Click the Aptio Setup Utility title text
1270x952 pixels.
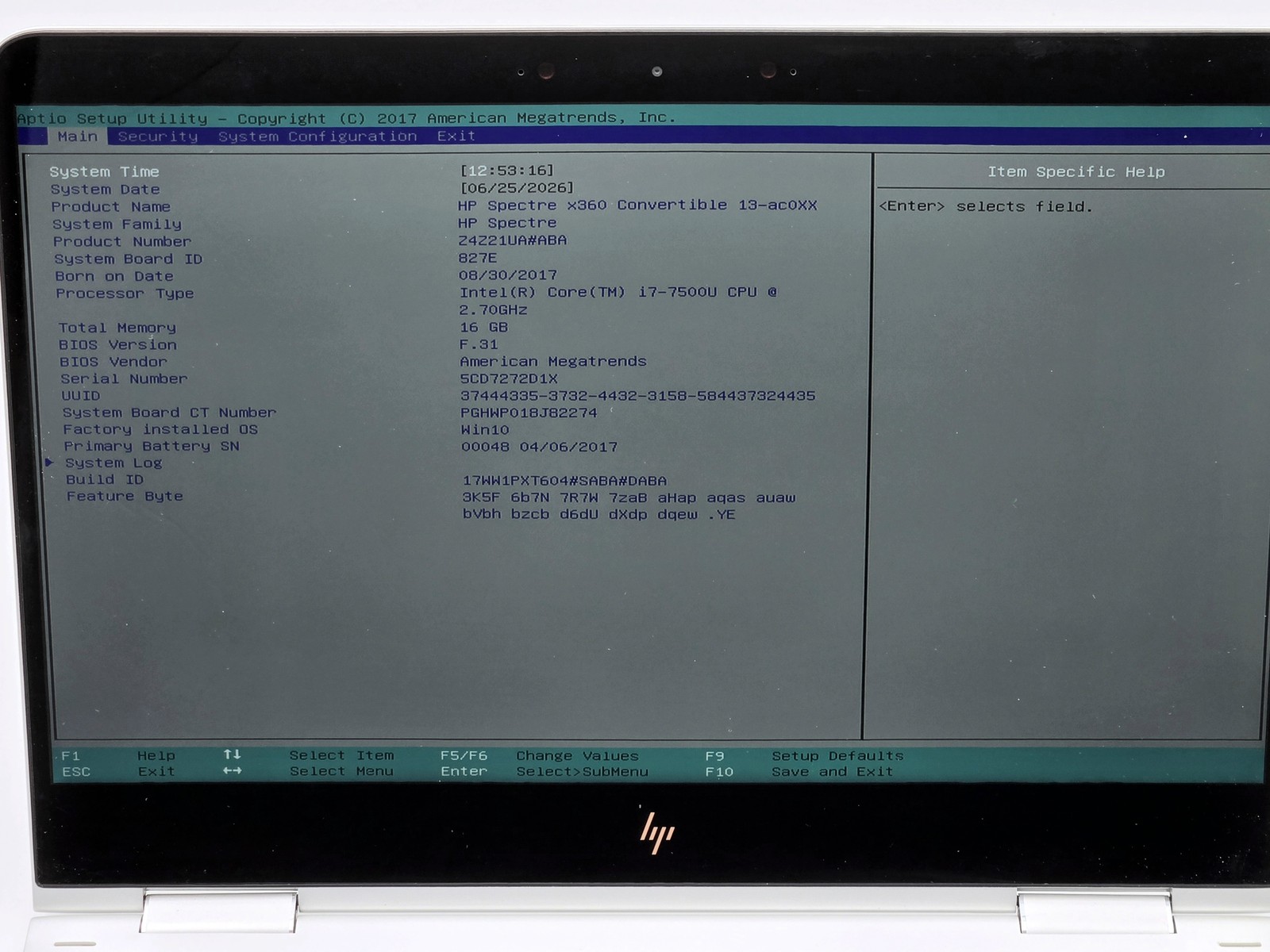point(346,118)
